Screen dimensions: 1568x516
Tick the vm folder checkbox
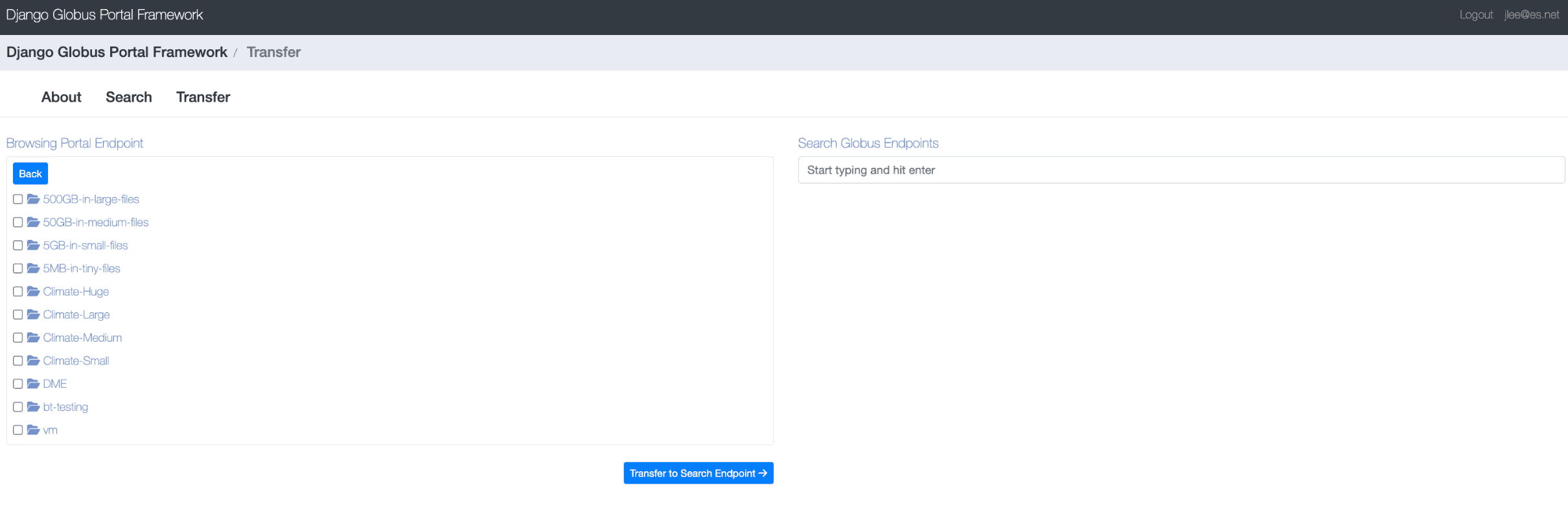[18, 430]
